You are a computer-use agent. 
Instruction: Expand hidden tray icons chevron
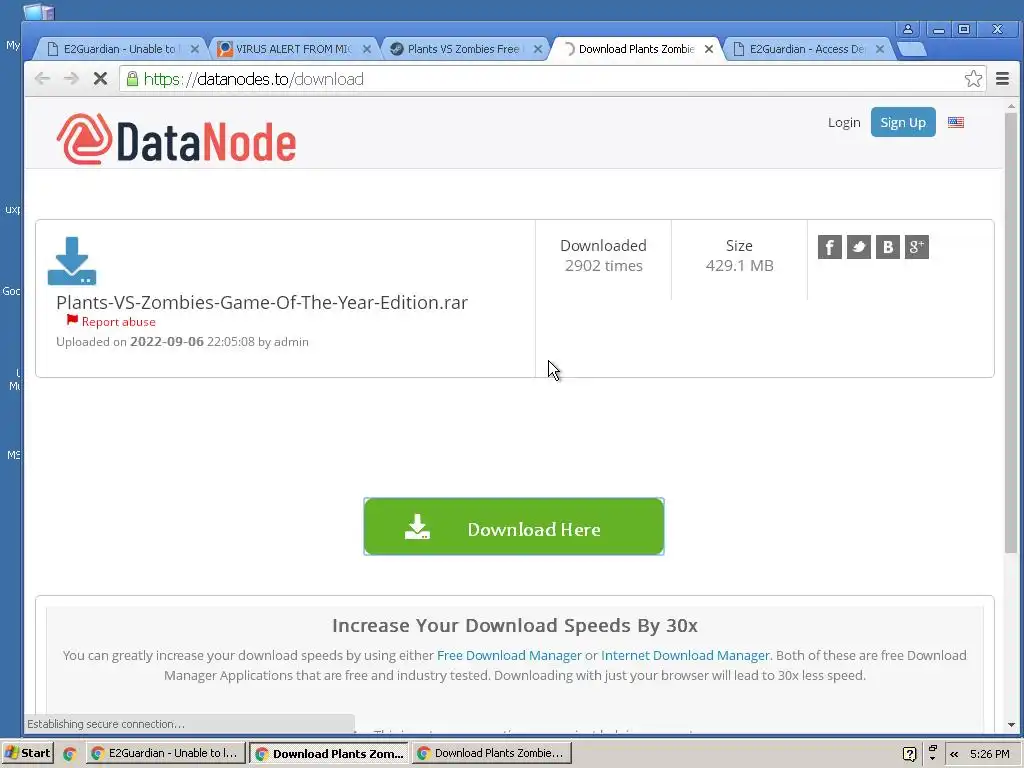(x=954, y=754)
